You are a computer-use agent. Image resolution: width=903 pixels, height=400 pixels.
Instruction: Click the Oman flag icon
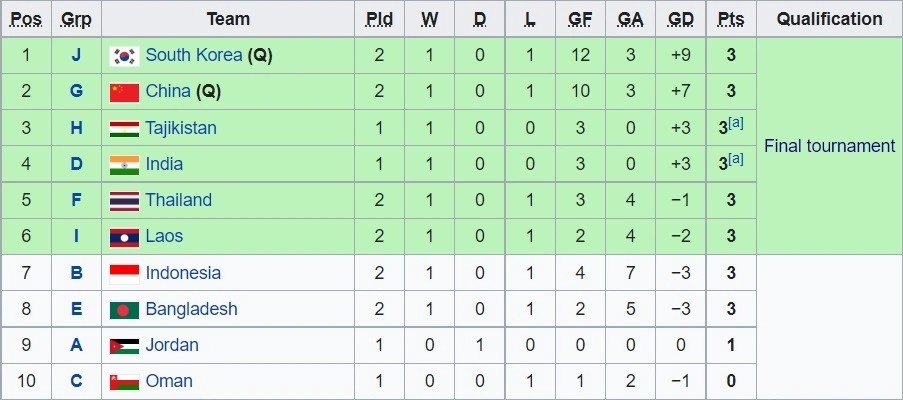click(124, 381)
